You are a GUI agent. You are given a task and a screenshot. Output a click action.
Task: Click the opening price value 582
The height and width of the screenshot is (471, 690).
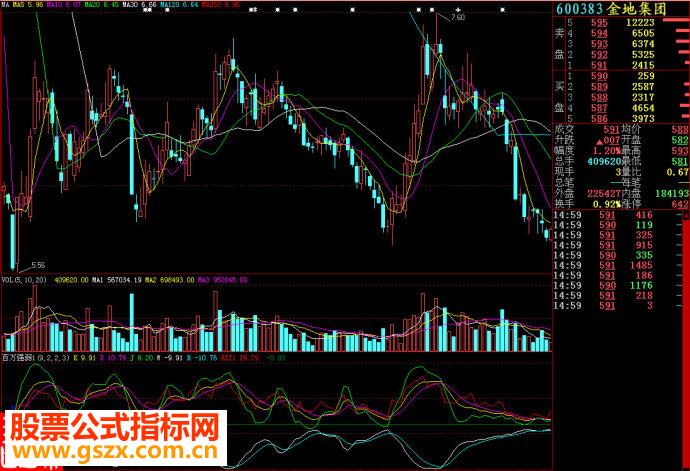click(x=680, y=140)
